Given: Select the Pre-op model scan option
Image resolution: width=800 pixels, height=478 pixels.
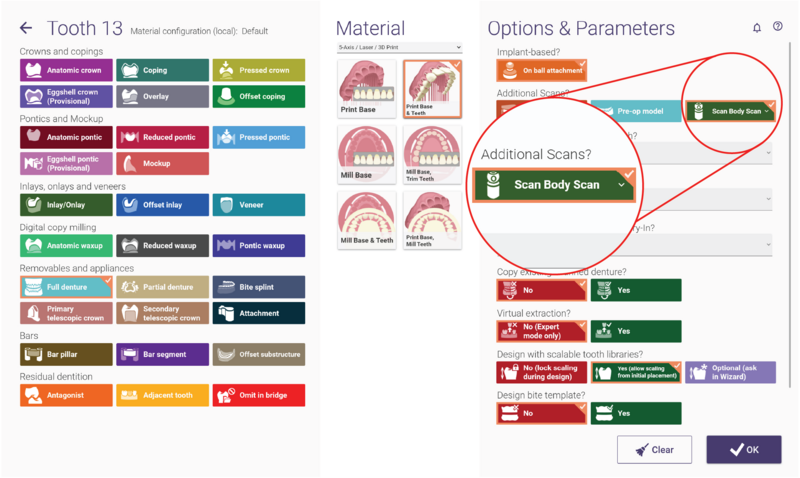Looking at the screenshot, I should [x=636, y=111].
